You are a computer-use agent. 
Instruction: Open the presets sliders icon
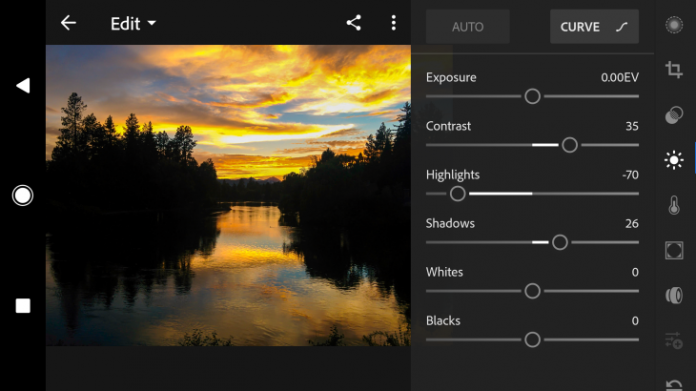pyautogui.click(x=674, y=340)
